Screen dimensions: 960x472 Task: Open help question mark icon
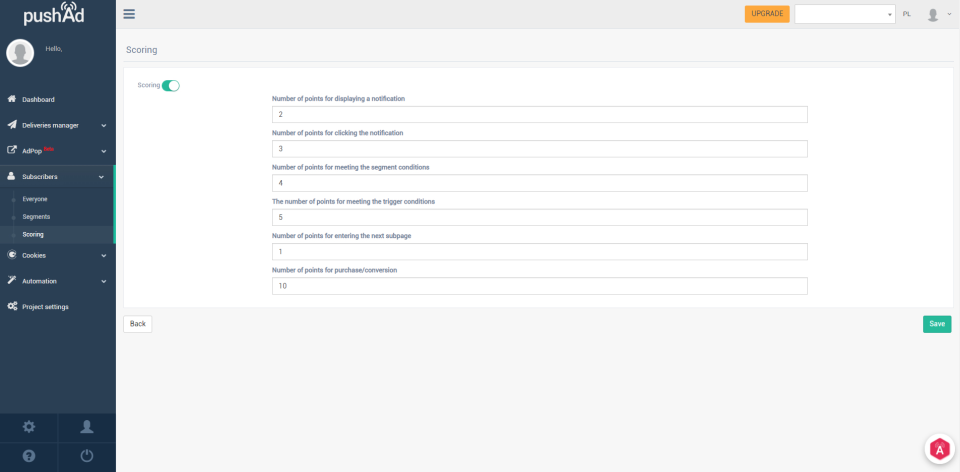(x=29, y=456)
